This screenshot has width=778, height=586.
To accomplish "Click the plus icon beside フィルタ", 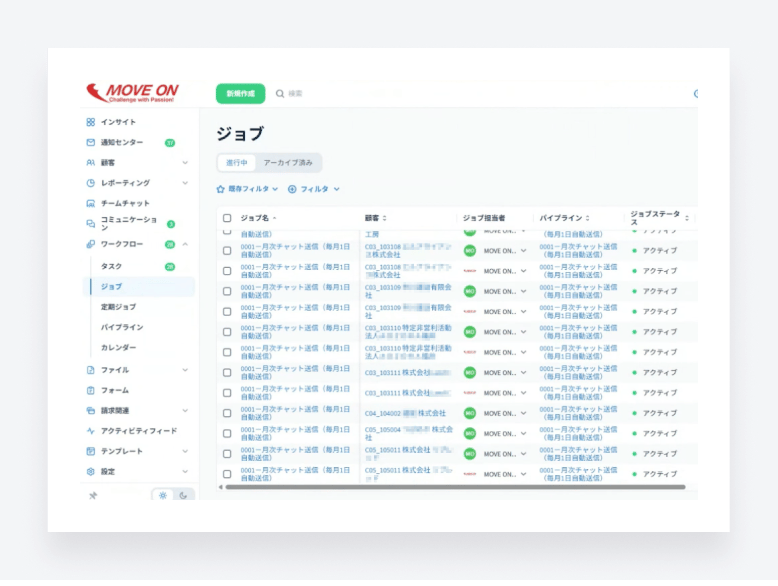I will 292,189.
